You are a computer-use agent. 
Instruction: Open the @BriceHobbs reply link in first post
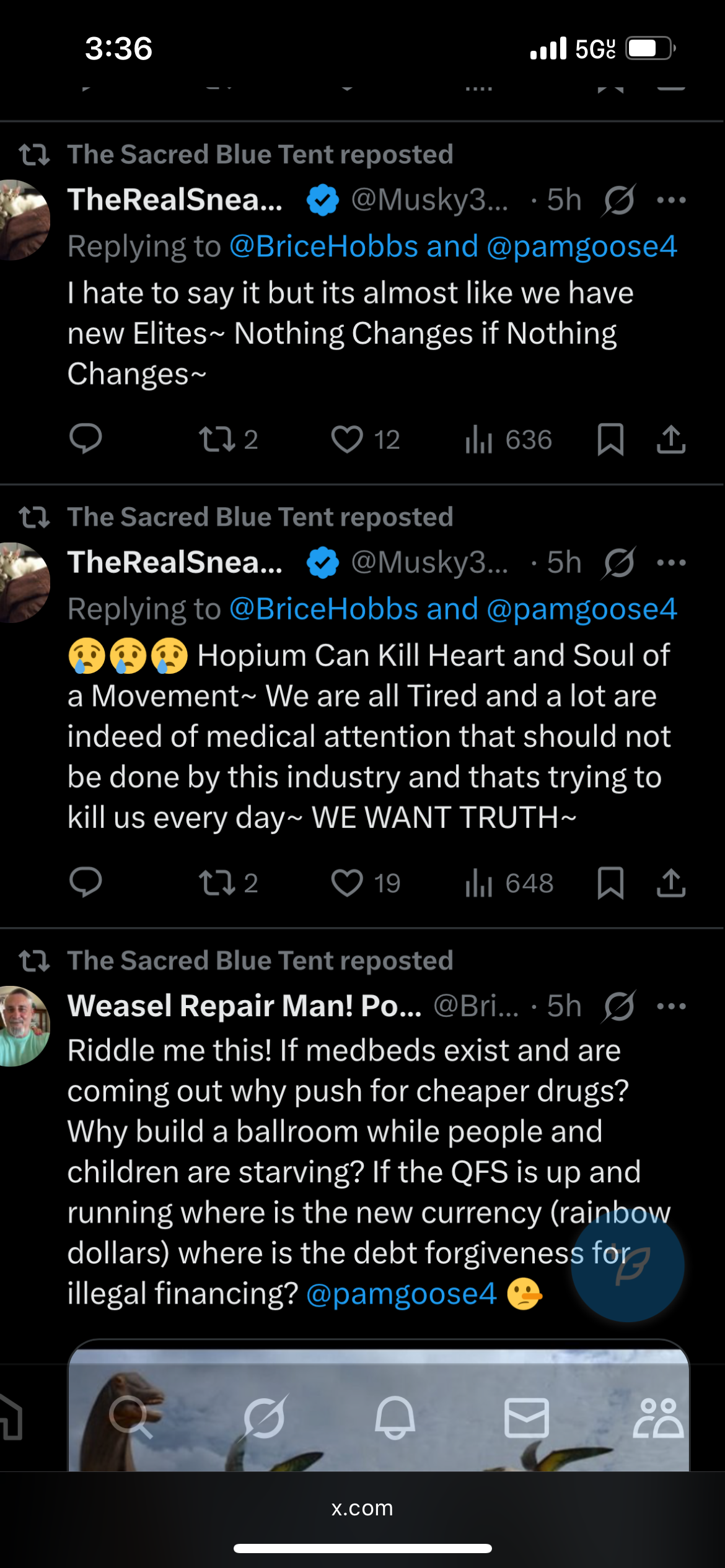click(323, 246)
